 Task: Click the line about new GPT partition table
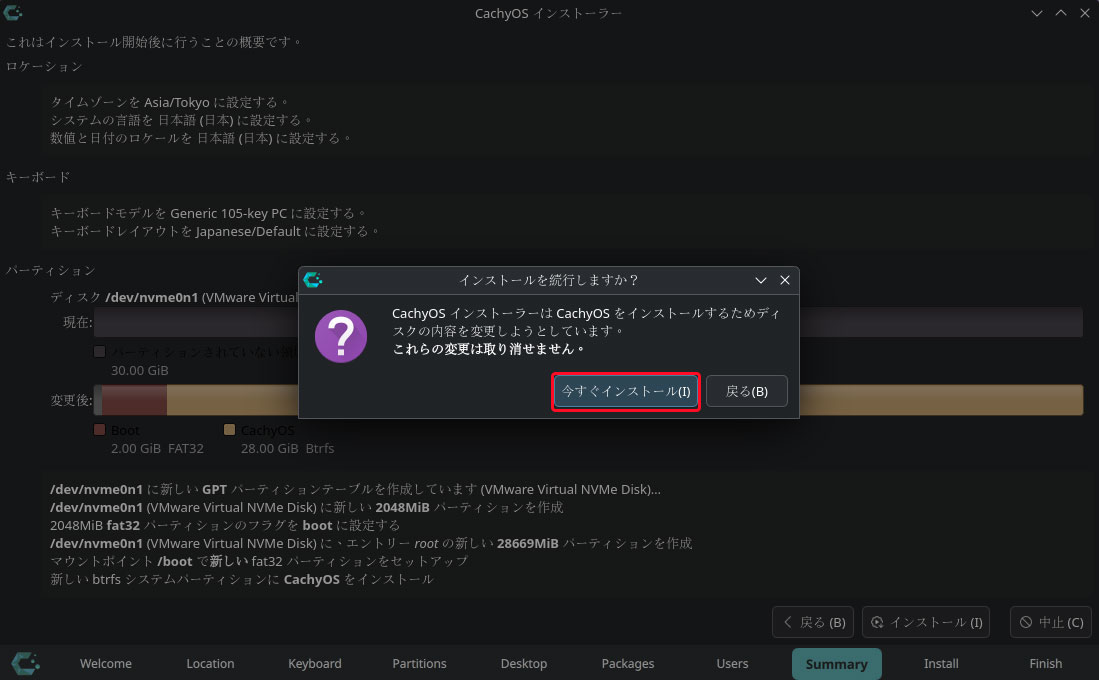point(355,489)
